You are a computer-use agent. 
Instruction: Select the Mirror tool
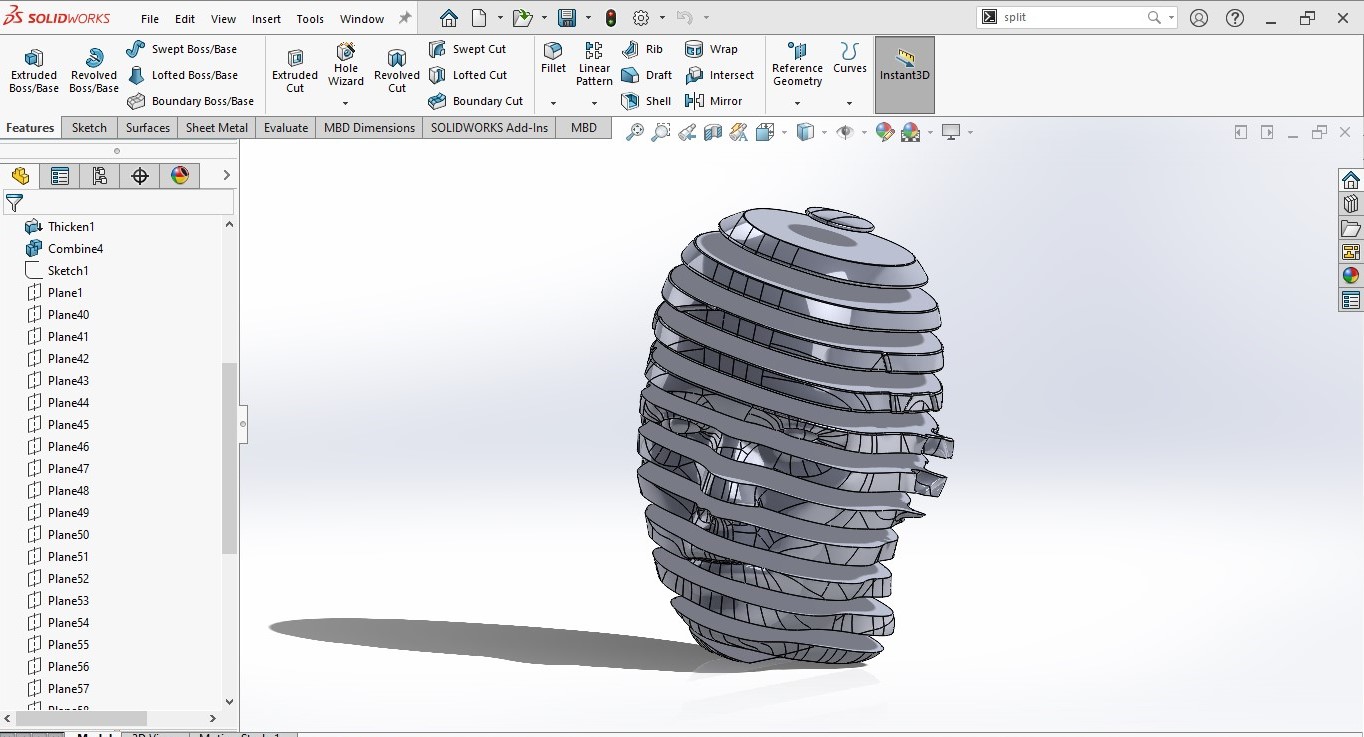click(x=714, y=101)
